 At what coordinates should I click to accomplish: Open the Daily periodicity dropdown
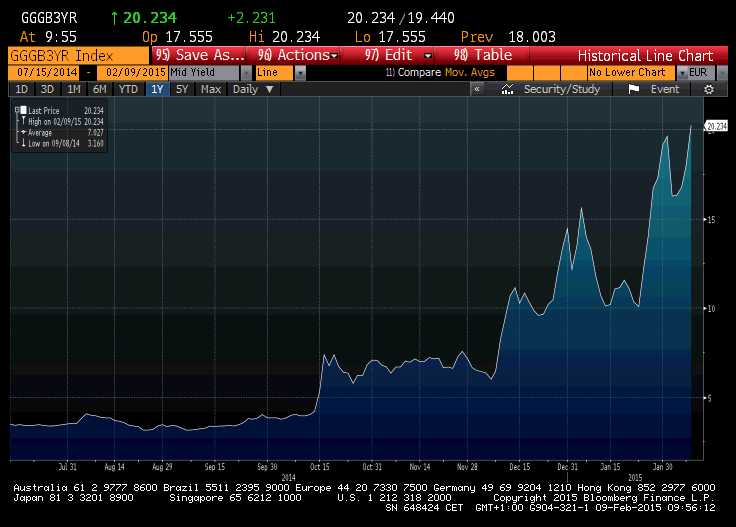(253, 89)
